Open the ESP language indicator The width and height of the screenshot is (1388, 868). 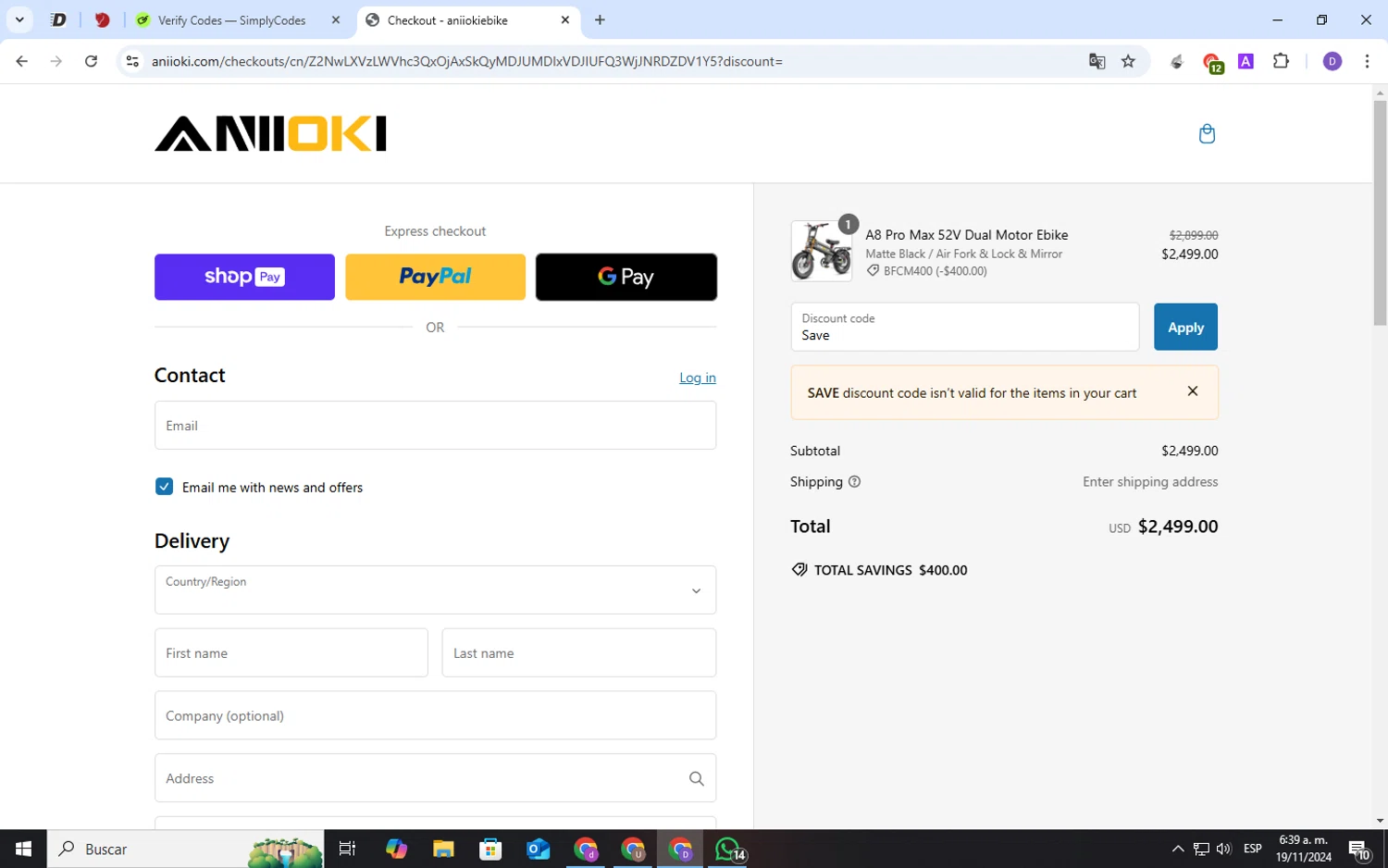[x=1253, y=849]
